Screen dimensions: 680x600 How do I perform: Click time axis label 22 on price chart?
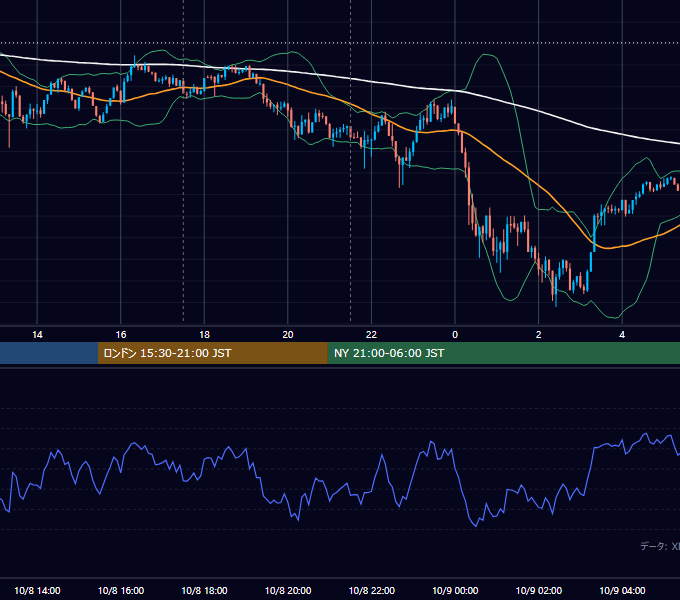click(371, 335)
